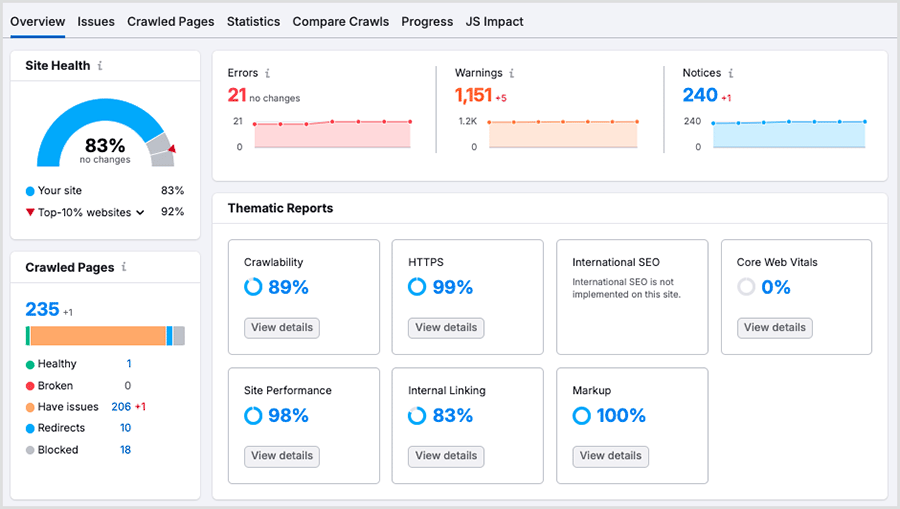The image size is (900, 509).
Task: Click the Errors trend chart
Action: pos(332,134)
